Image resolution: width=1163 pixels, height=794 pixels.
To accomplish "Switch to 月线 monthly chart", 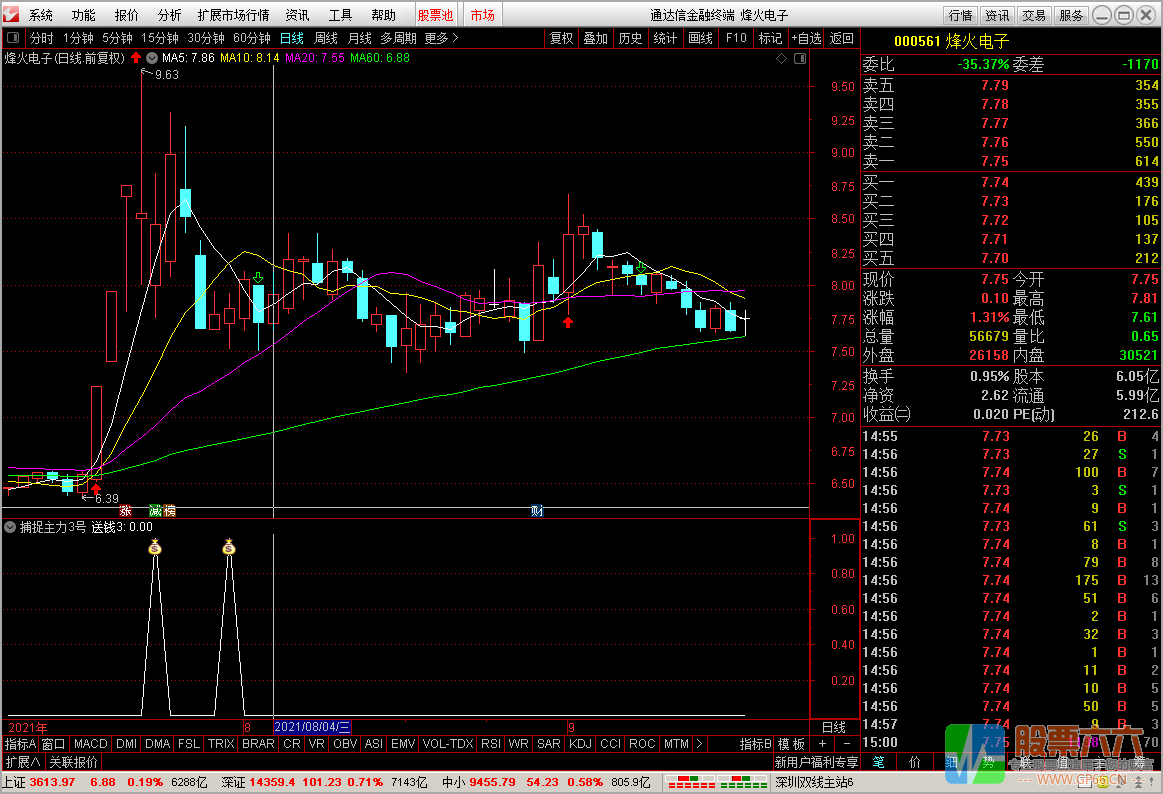I will coord(360,38).
